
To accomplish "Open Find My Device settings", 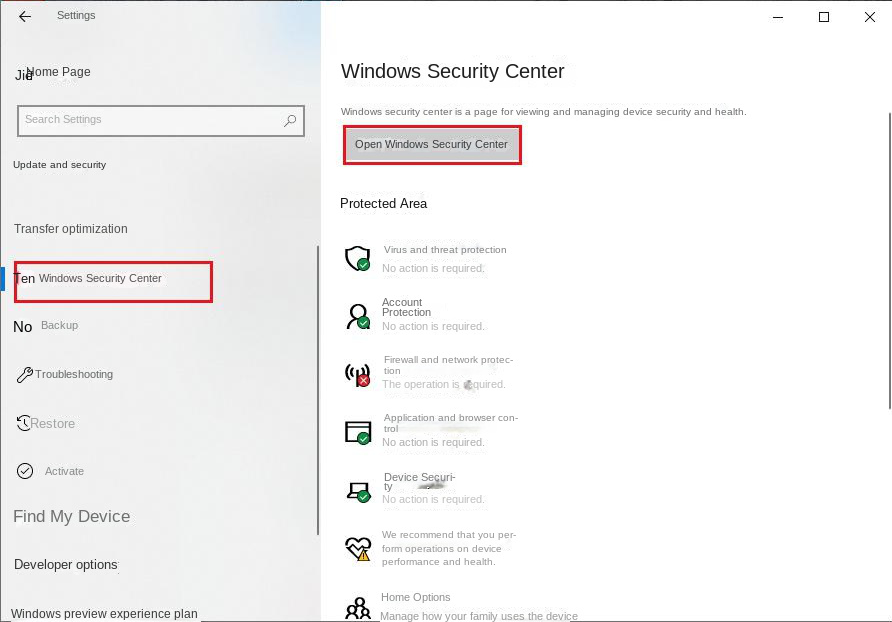I will click(x=72, y=517).
